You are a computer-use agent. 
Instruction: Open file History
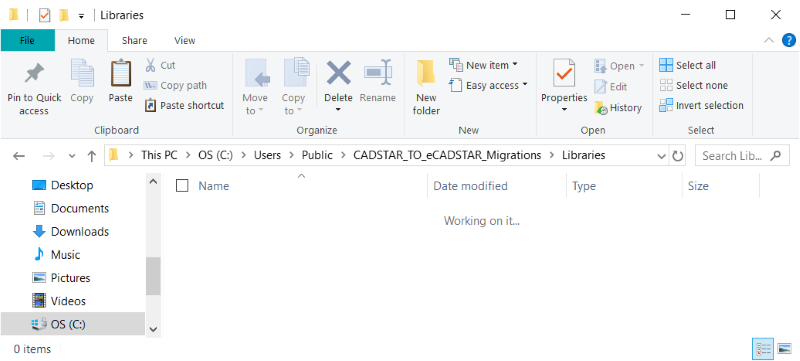pyautogui.click(x=618, y=108)
